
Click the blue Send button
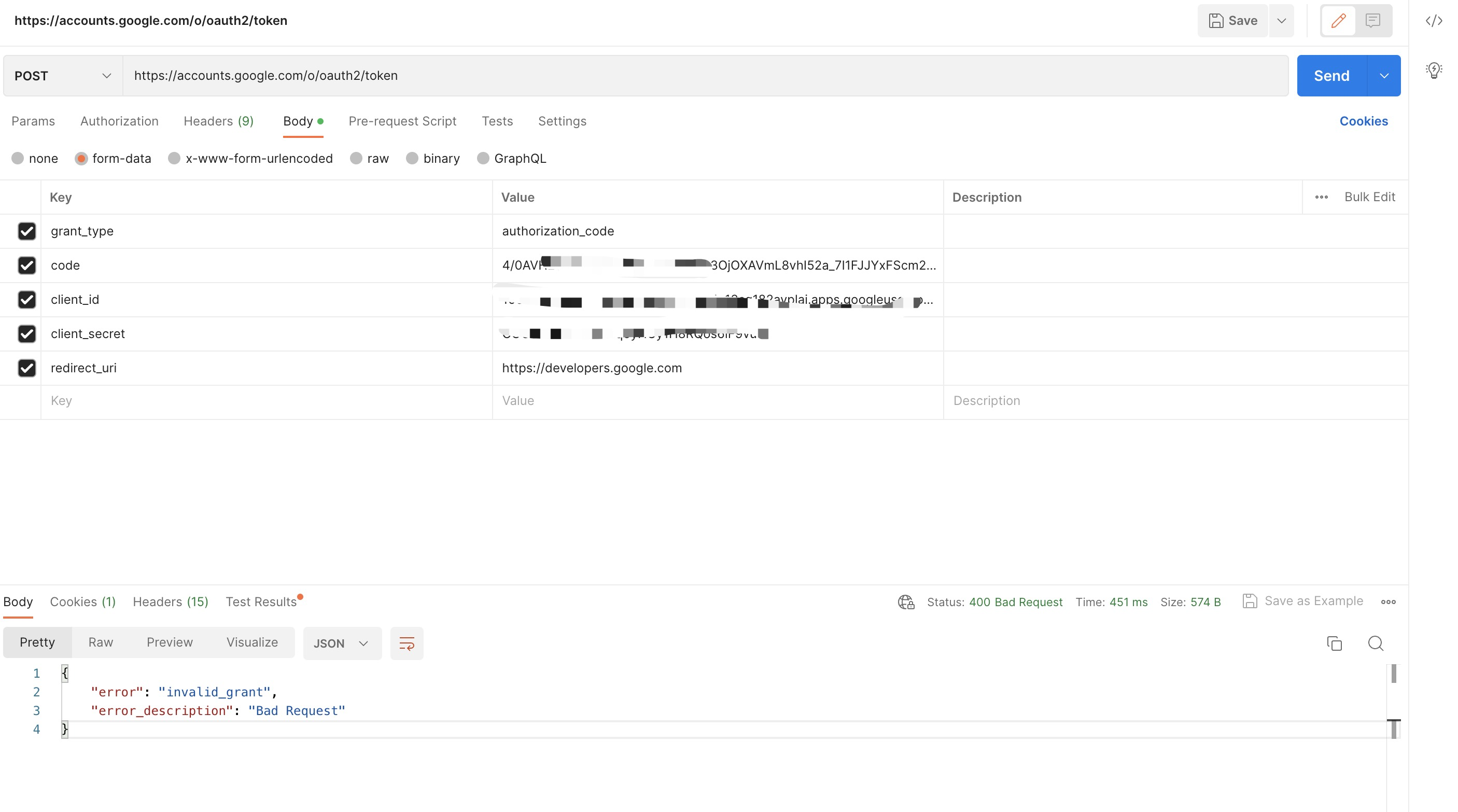point(1331,76)
